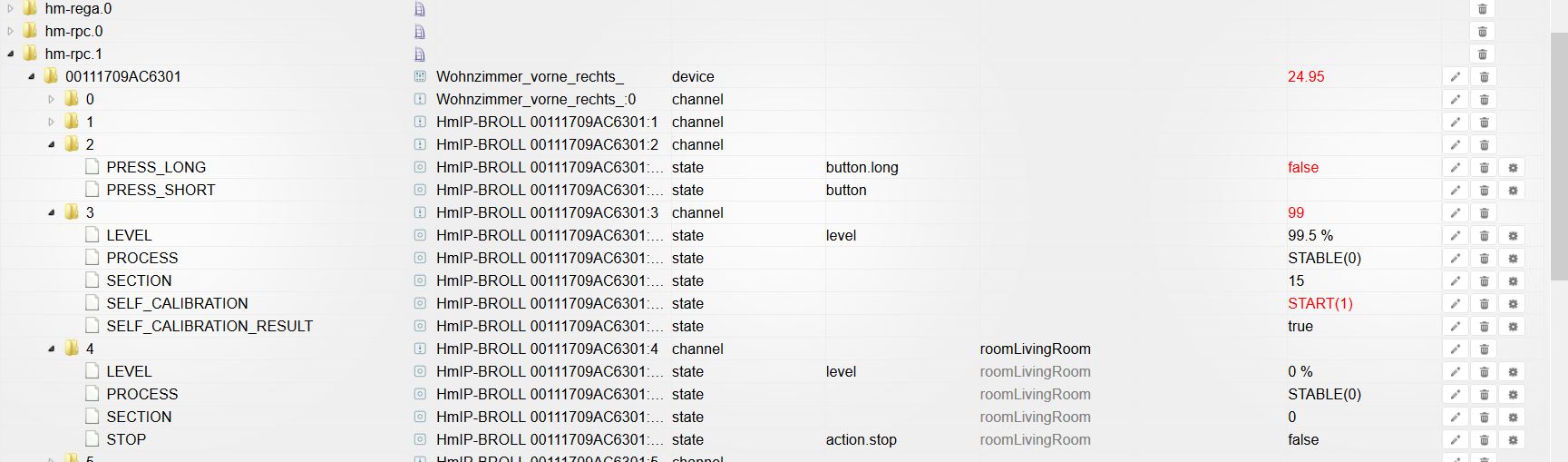Select the PRESS_SHORT tree entry
Screen dimensions: 1568x462
[161, 191]
